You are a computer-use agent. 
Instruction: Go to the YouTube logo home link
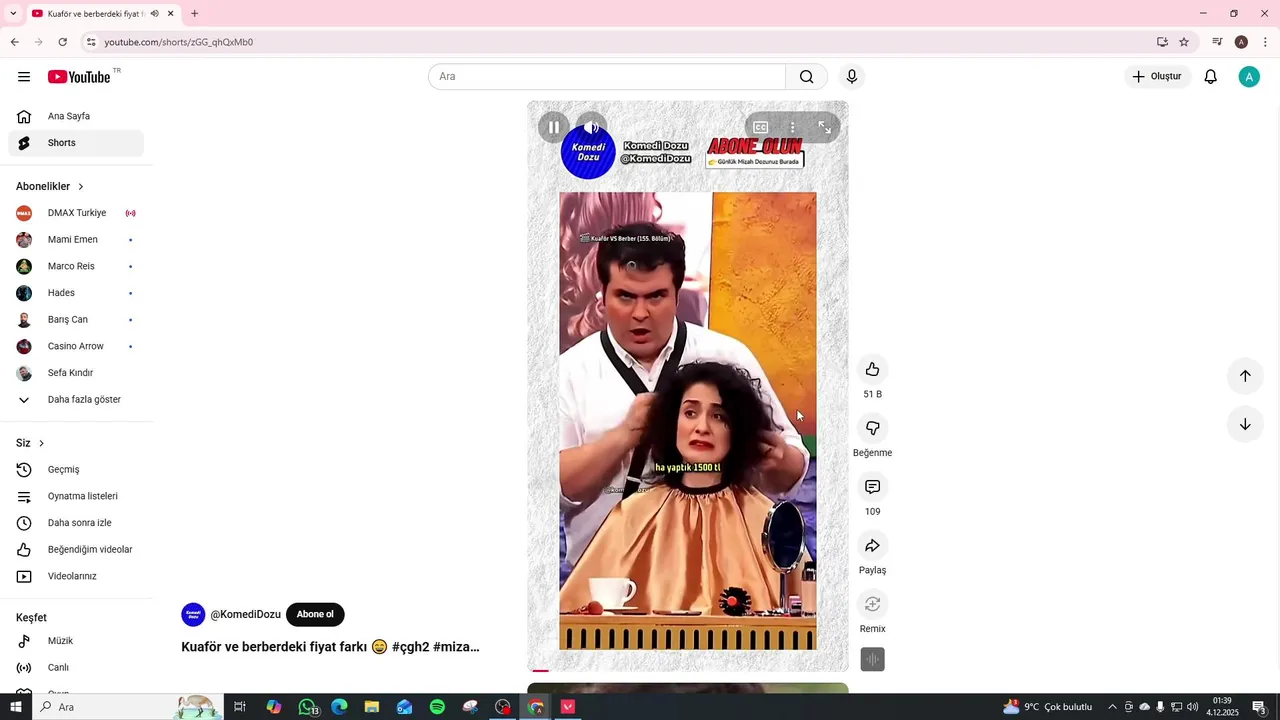click(x=79, y=77)
